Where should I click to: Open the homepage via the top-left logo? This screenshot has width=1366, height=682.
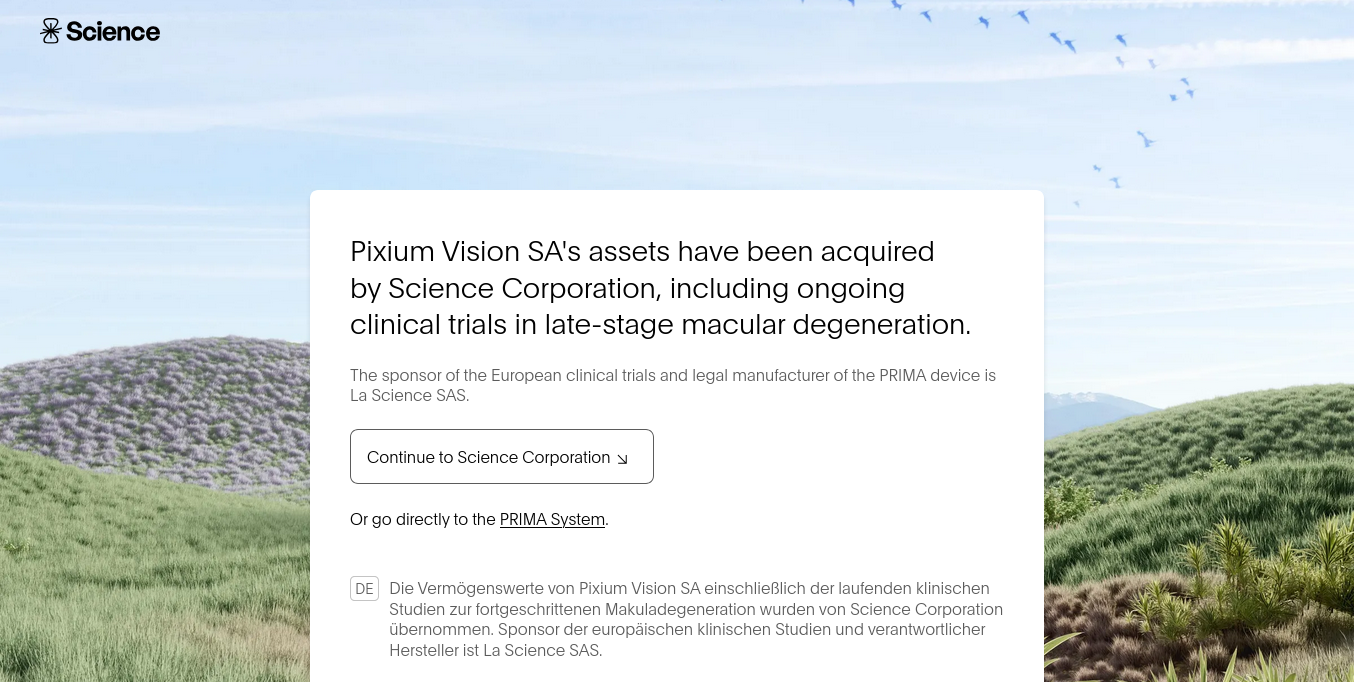point(100,31)
